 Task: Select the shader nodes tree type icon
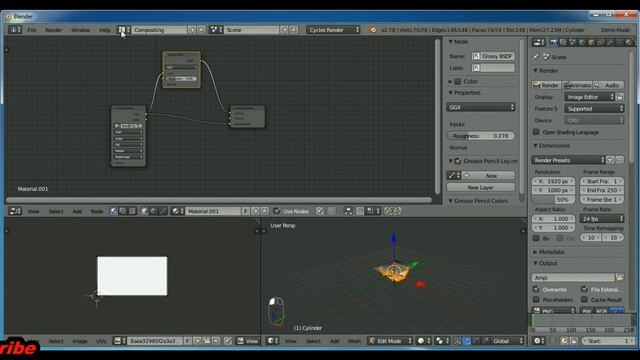(114, 211)
